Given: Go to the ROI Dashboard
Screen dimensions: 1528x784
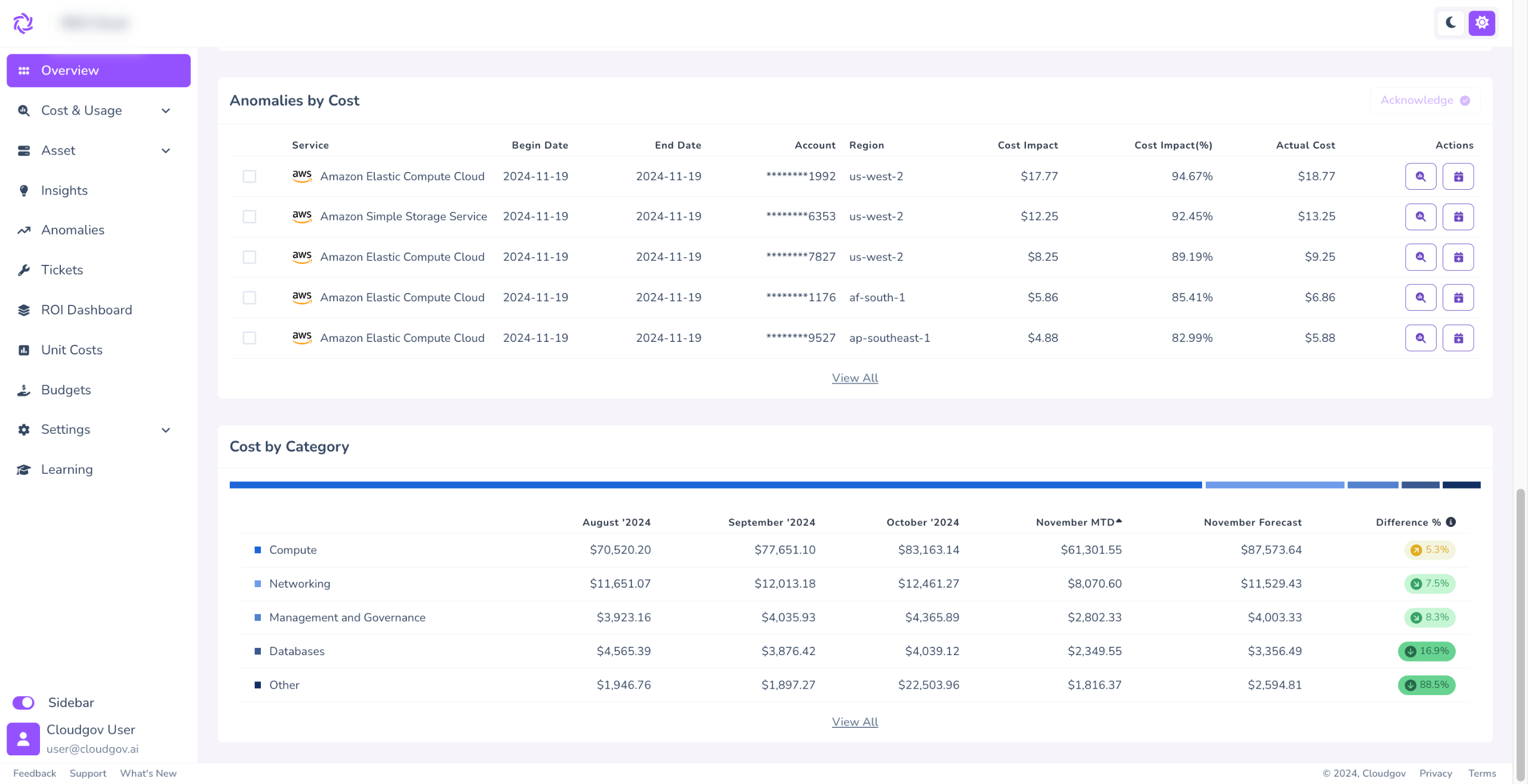Looking at the screenshot, I should click(87, 310).
